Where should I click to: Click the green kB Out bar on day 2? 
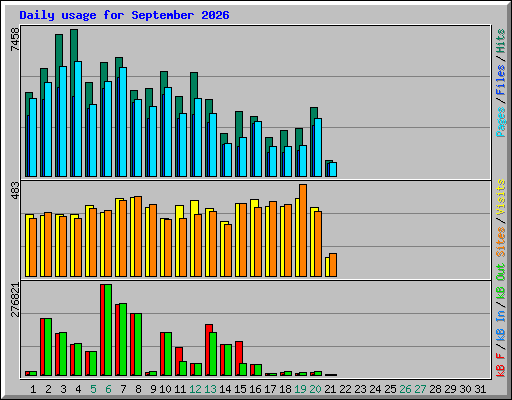click(x=48, y=347)
